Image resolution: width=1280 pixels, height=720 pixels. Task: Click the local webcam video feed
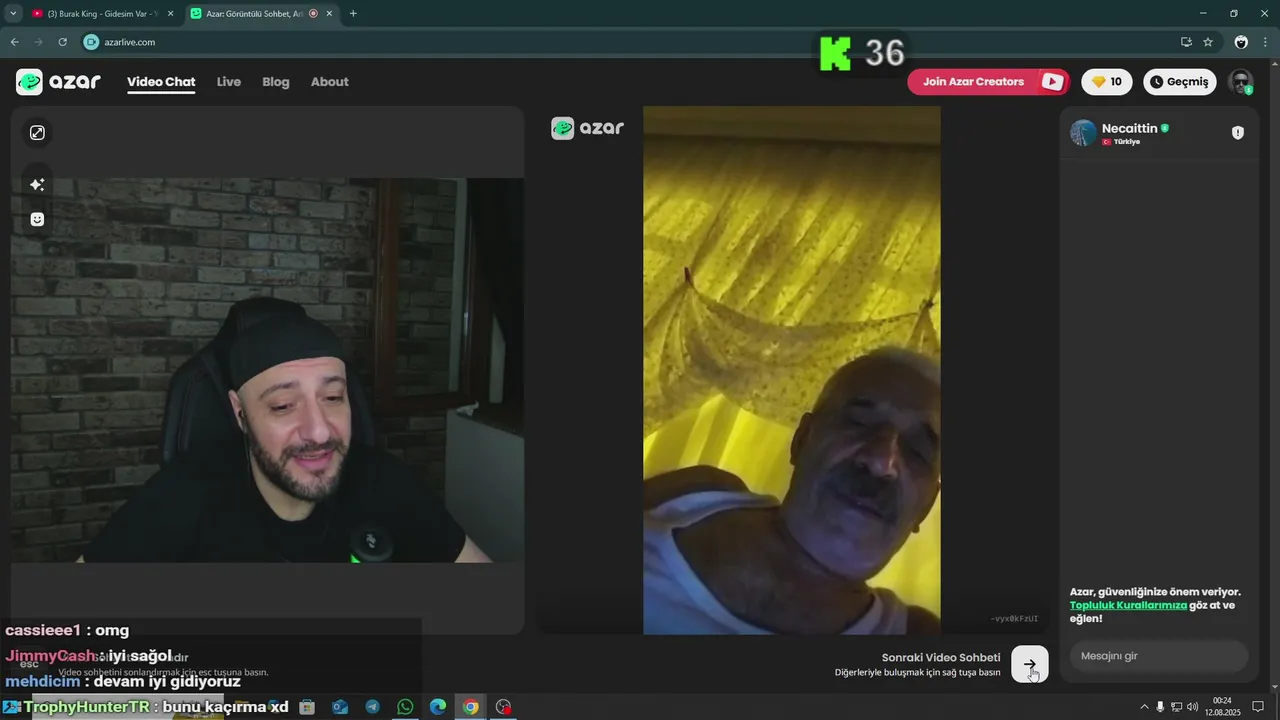point(267,370)
